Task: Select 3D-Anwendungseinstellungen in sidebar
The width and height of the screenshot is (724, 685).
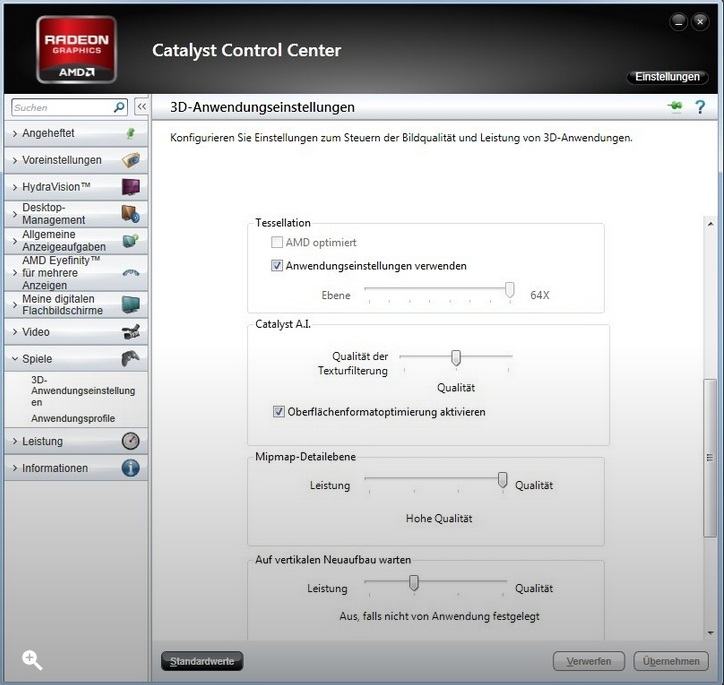Action: [x=83, y=391]
